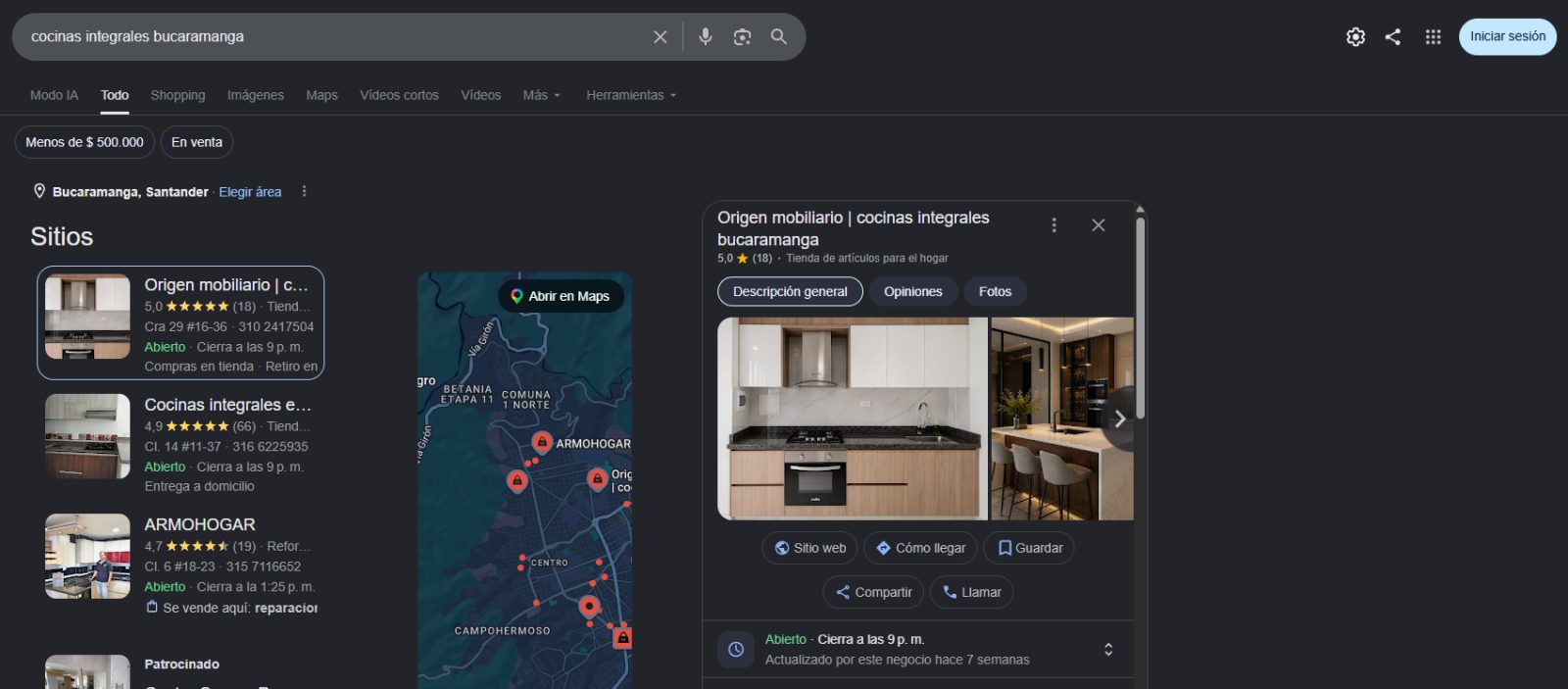The width and height of the screenshot is (1568, 689).
Task: Open the Videos cortos tab
Action: 399,95
